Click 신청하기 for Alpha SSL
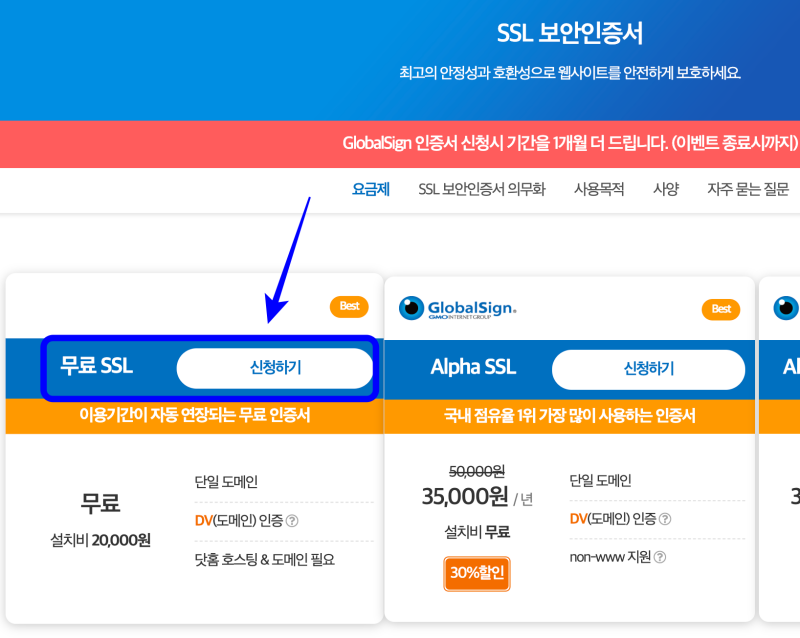The height and width of the screenshot is (638, 800). click(x=648, y=369)
